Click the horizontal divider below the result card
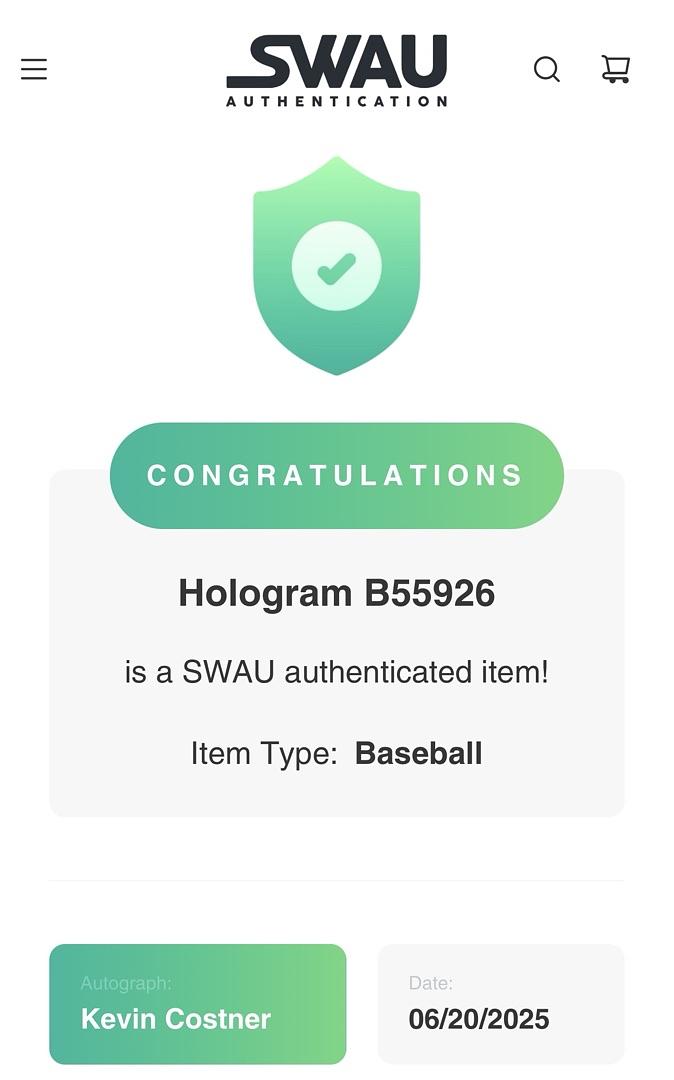This screenshot has width=674, height=1080. click(x=336, y=881)
